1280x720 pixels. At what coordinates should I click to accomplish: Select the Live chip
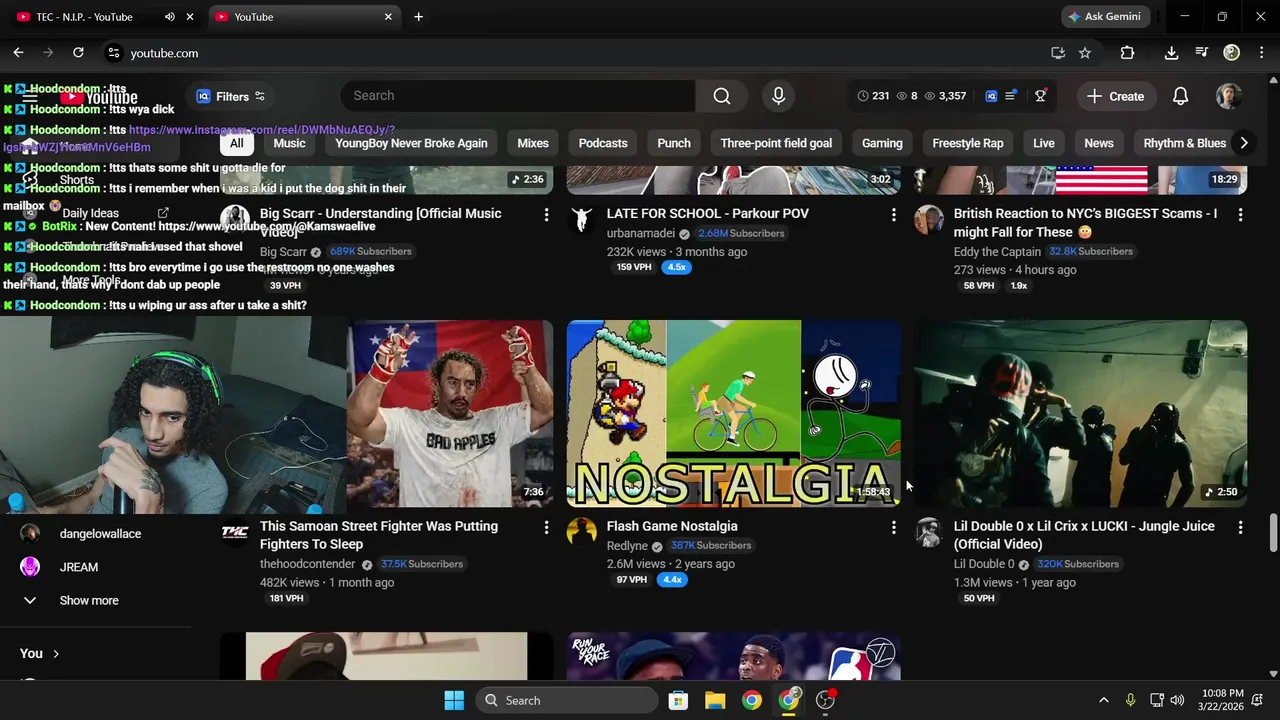click(1044, 143)
